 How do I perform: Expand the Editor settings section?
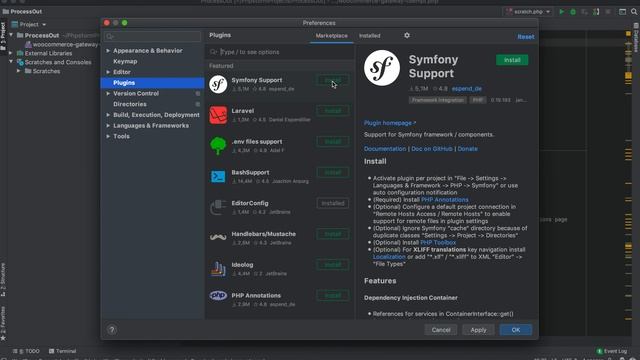click(x=108, y=72)
